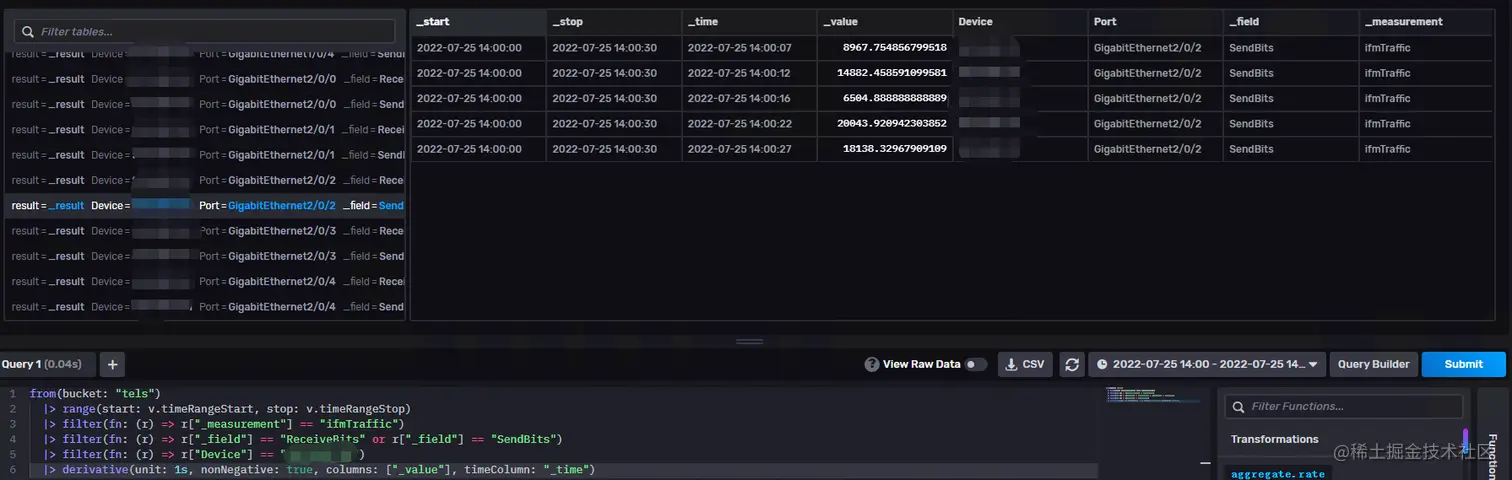
Task: Click the Transformations section heading
Action: click(1274, 439)
